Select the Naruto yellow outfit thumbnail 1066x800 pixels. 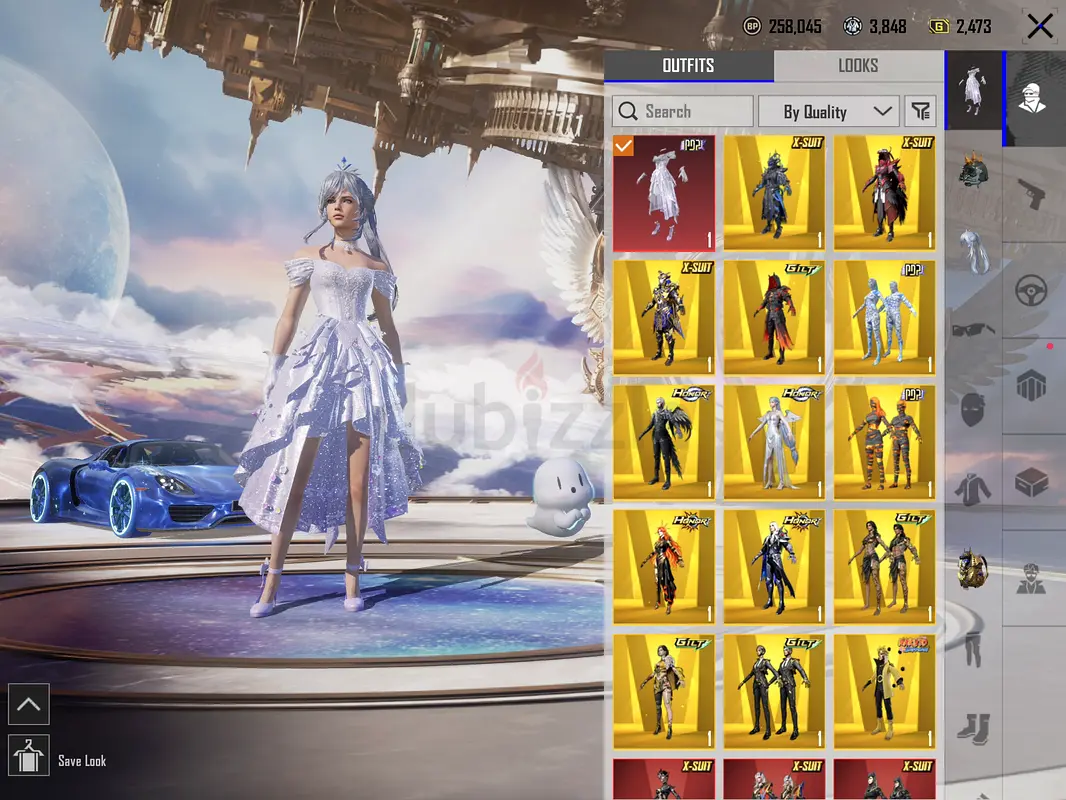click(884, 692)
